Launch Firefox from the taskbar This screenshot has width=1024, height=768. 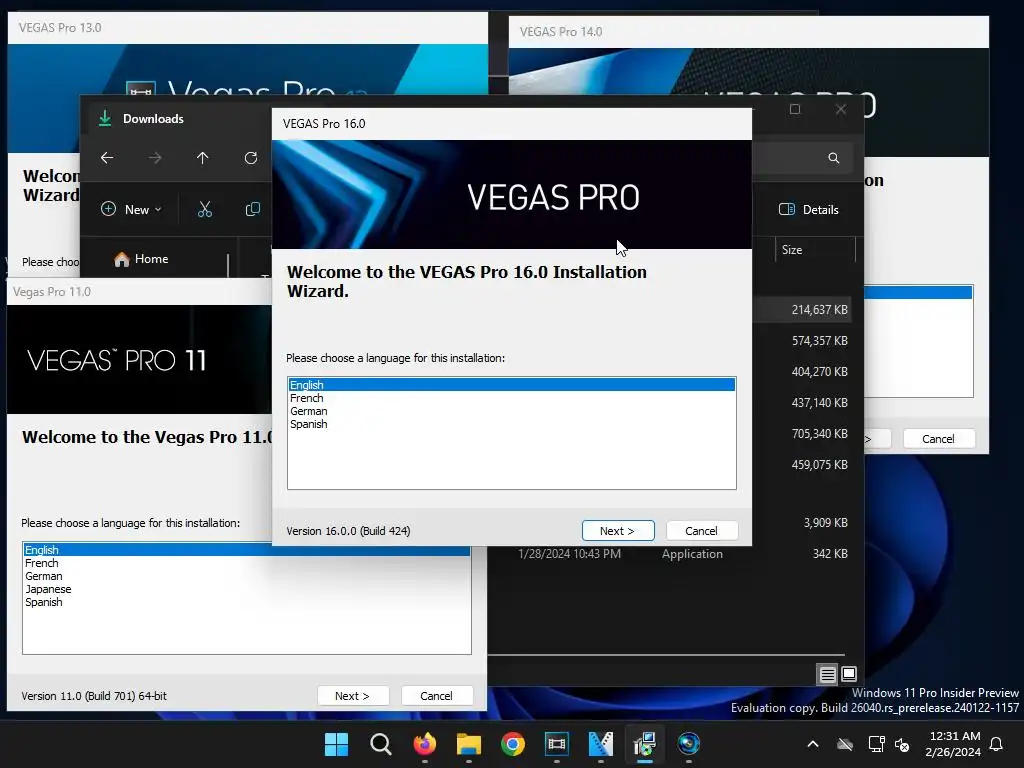424,744
